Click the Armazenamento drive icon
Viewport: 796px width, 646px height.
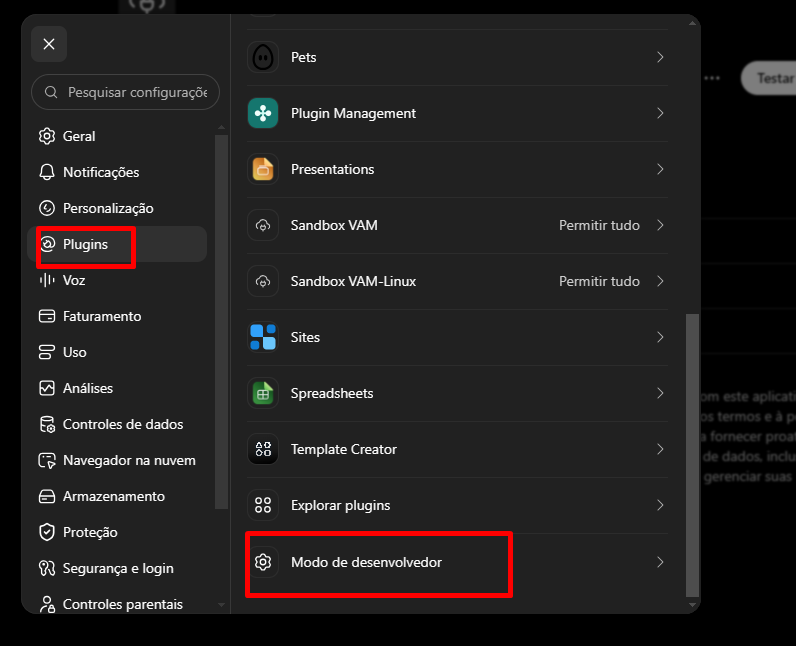47,496
